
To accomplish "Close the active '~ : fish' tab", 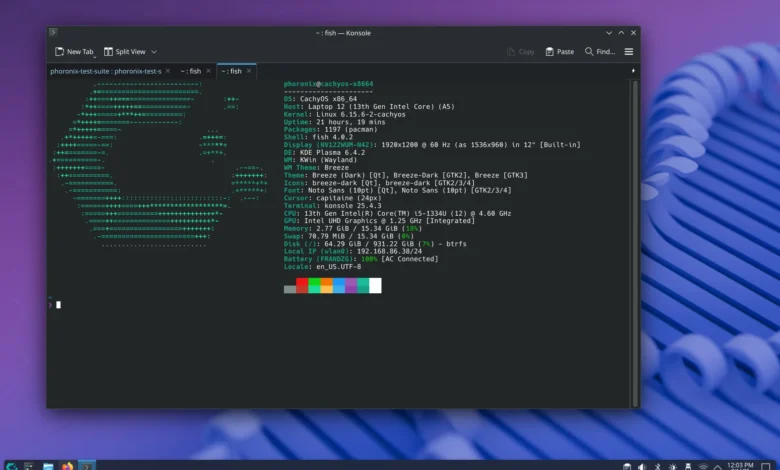I will 249,71.
